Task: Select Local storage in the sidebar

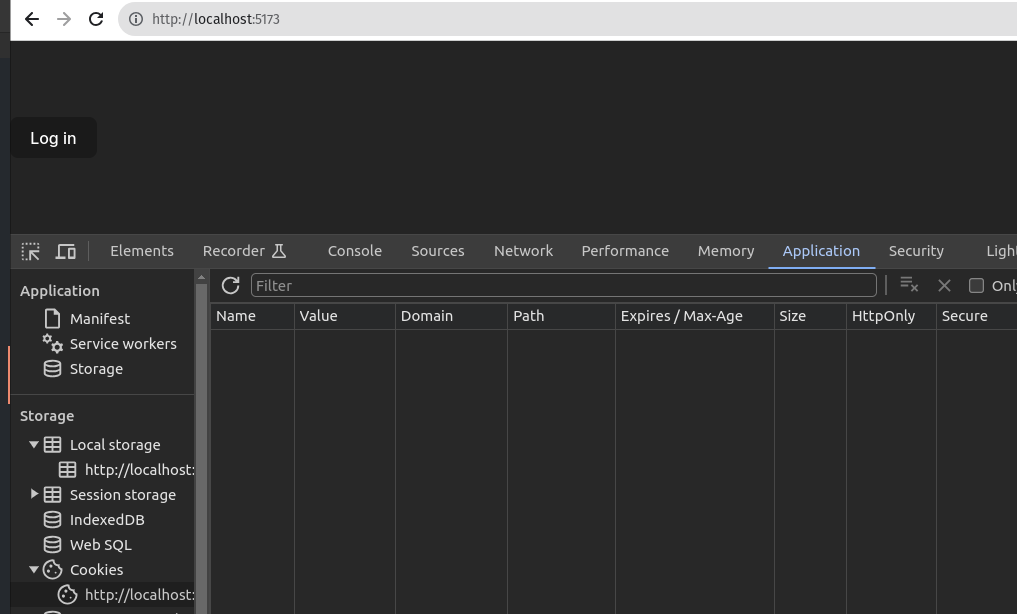Action: (115, 445)
